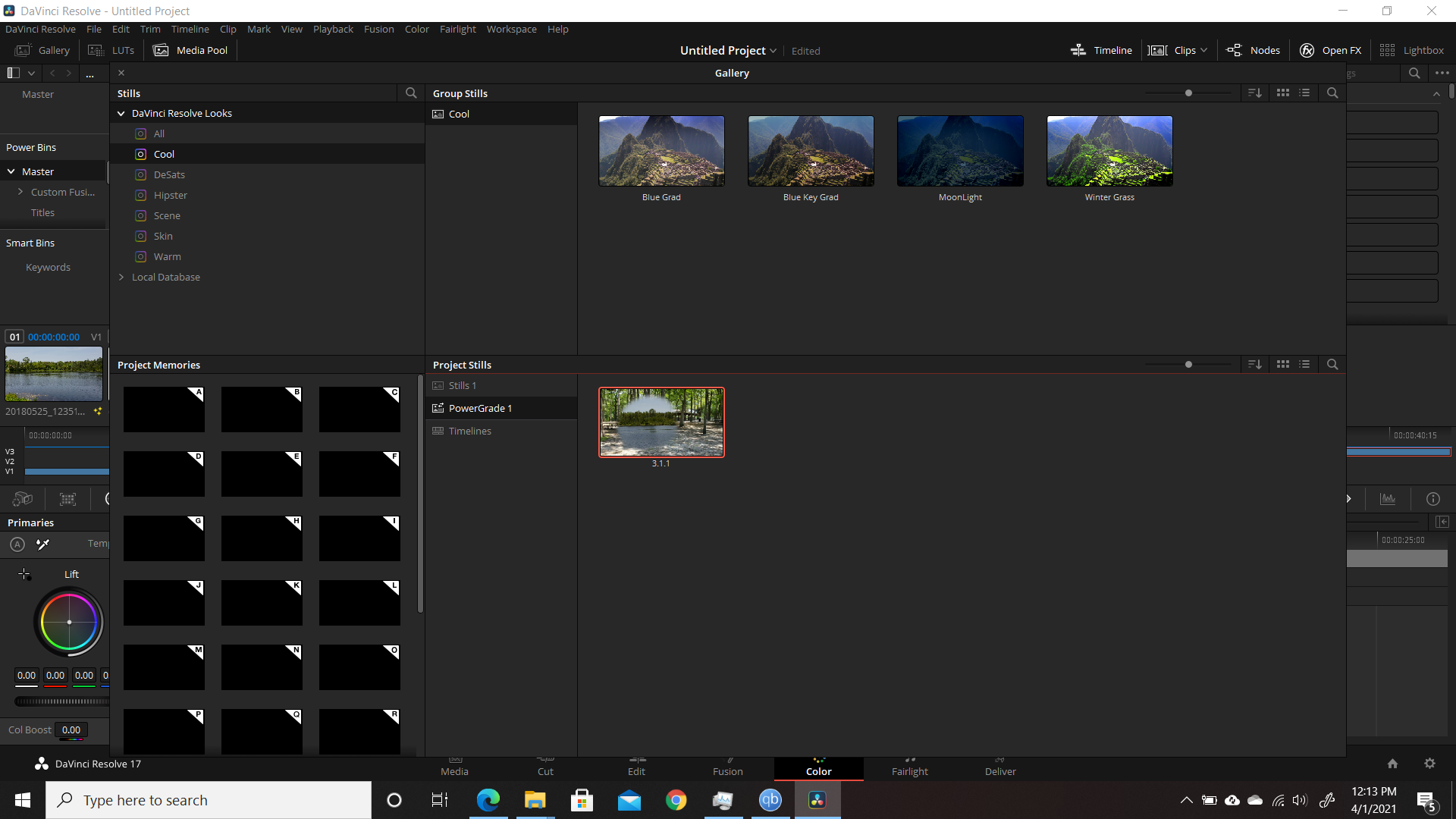Viewport: 1456px width, 819px height.
Task: Open the scopes icon
Action: [x=1388, y=499]
